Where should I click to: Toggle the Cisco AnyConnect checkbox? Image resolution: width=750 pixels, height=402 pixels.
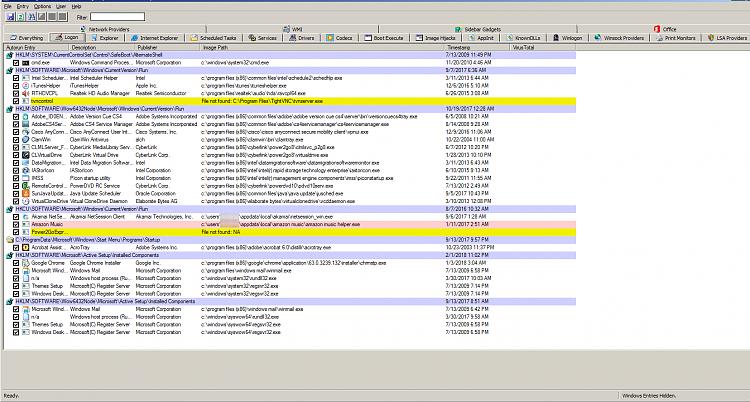coord(16,132)
